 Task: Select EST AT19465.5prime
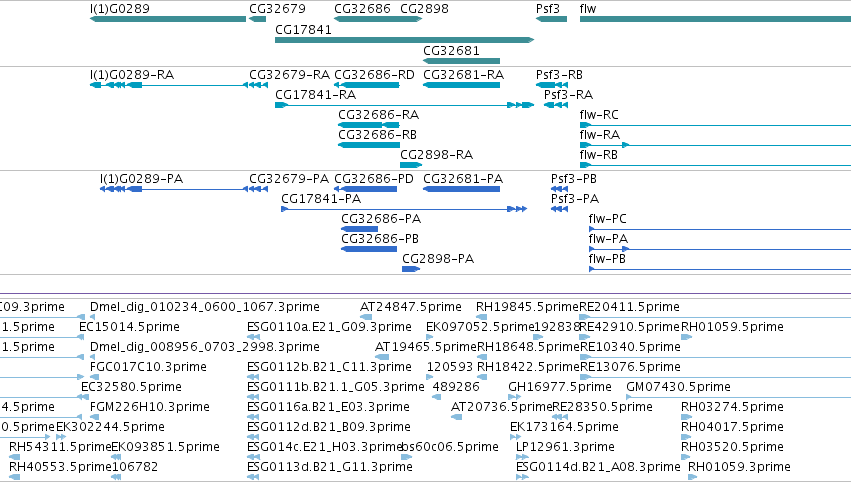tap(426, 347)
